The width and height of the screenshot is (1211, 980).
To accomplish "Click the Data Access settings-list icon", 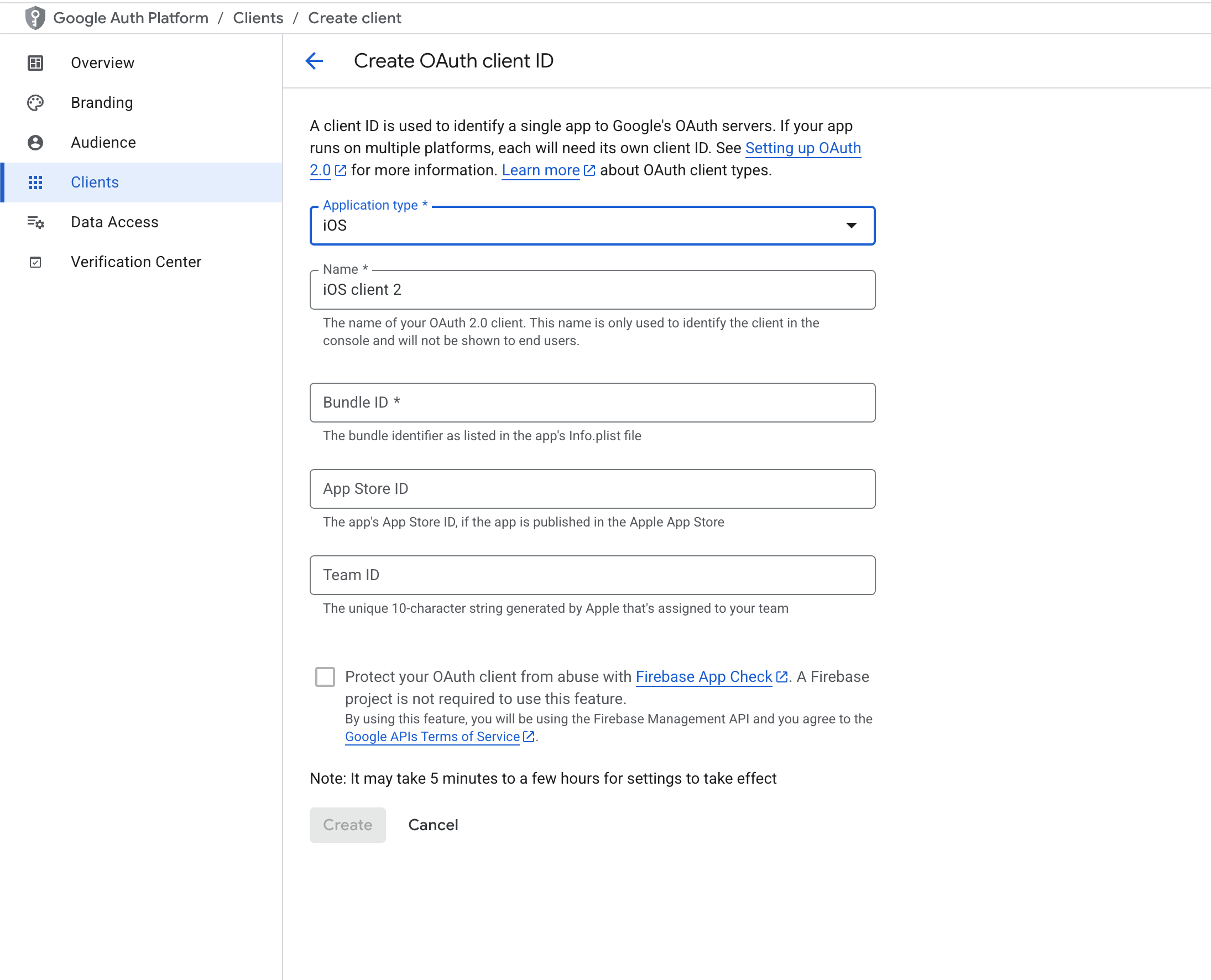I will tap(35, 222).
